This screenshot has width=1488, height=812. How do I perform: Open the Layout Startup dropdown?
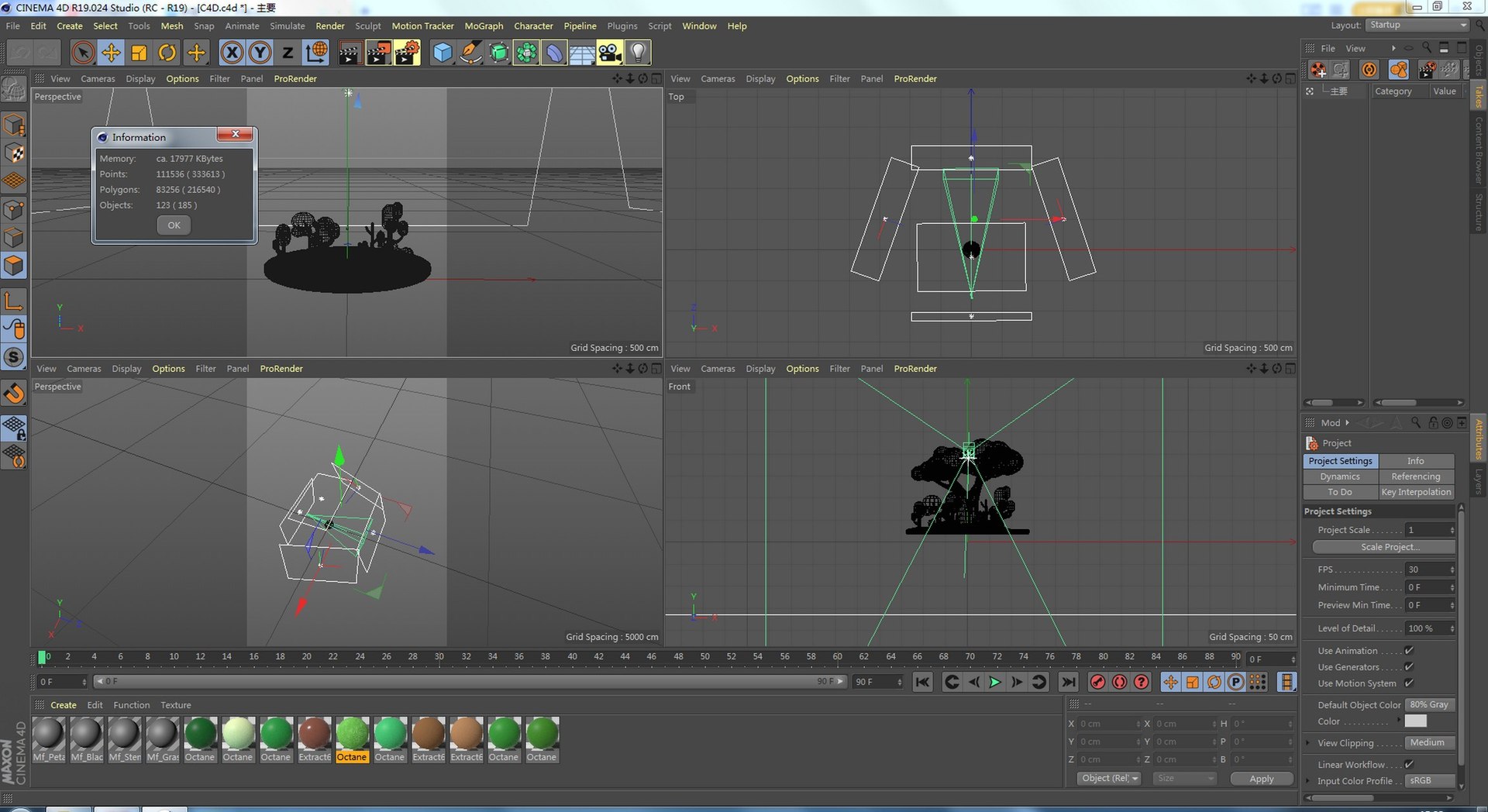pyautogui.click(x=1417, y=26)
